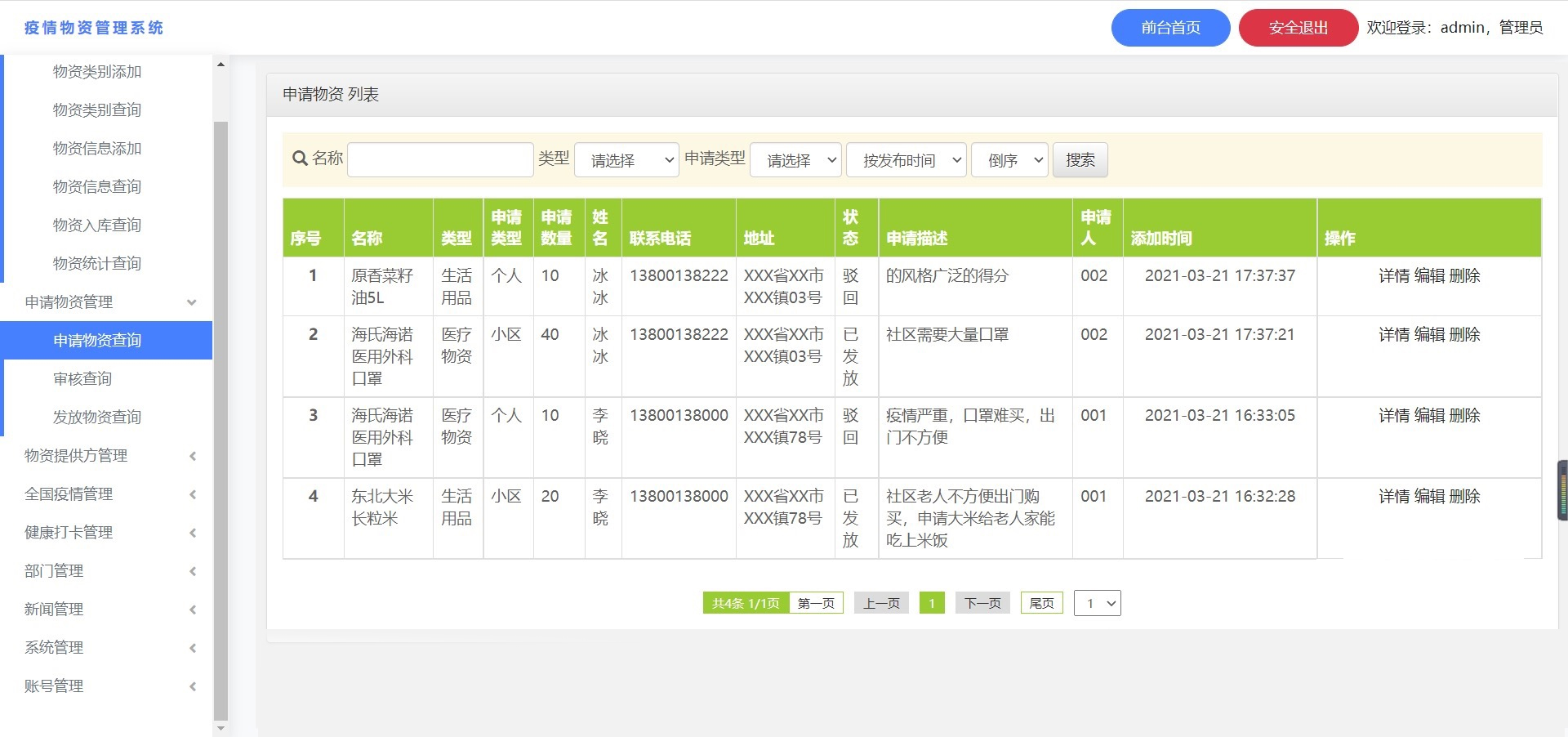Click the 前台首页 button
The width and height of the screenshot is (1568, 737).
[x=1170, y=28]
